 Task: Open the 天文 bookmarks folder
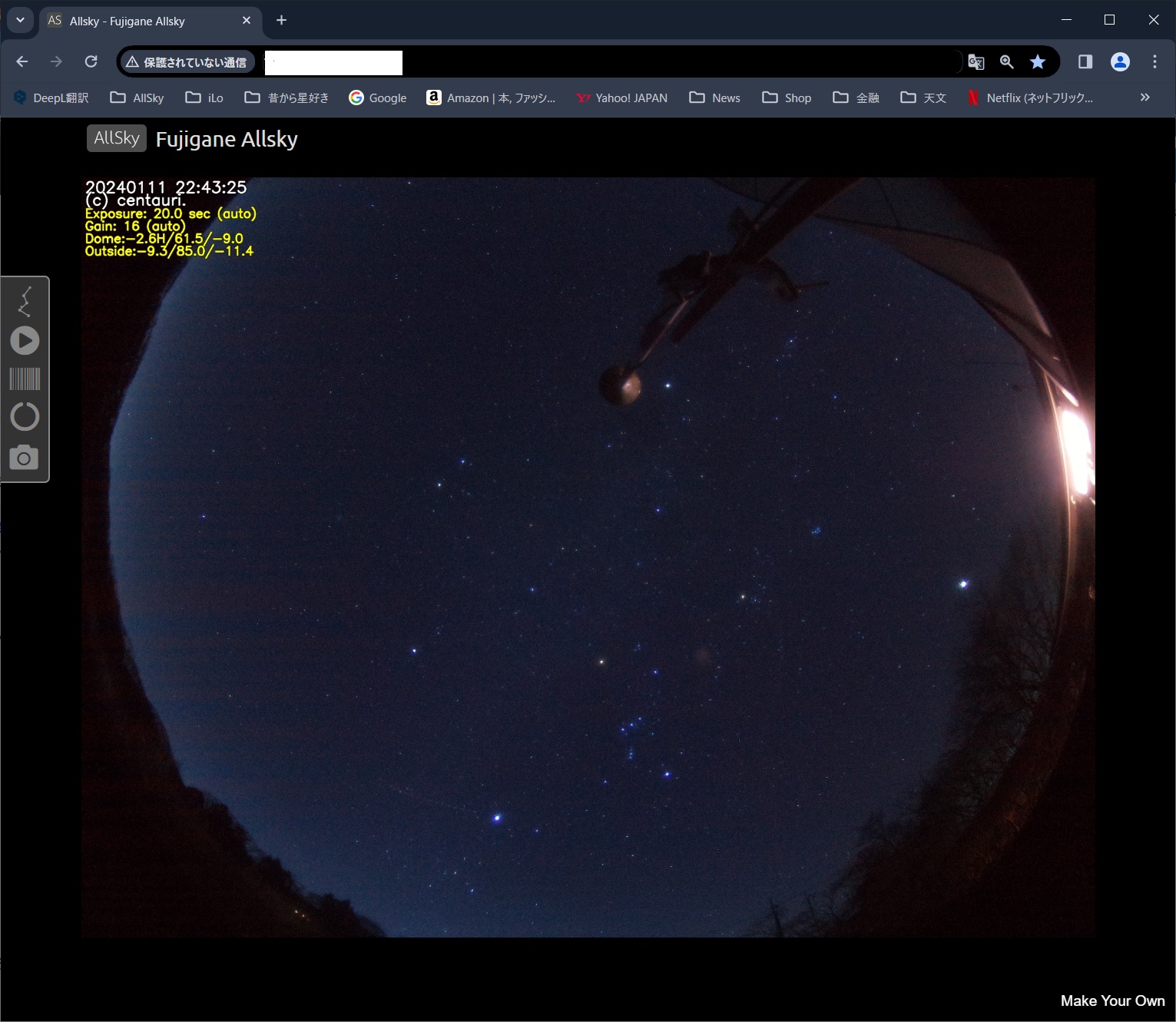click(923, 98)
